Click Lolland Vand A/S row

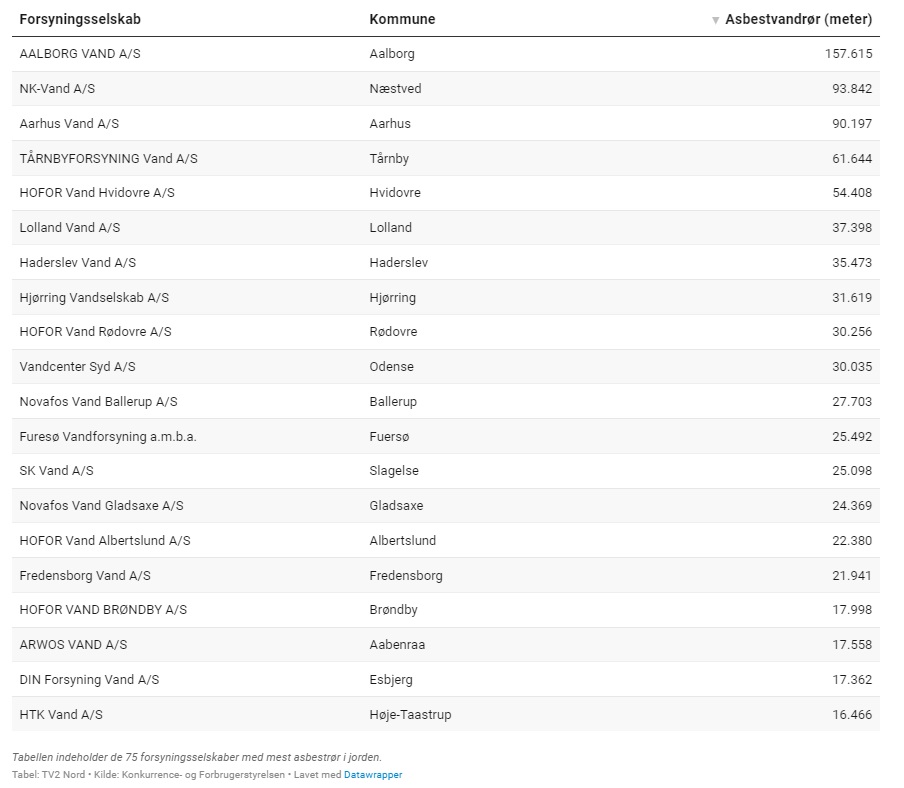pos(70,228)
